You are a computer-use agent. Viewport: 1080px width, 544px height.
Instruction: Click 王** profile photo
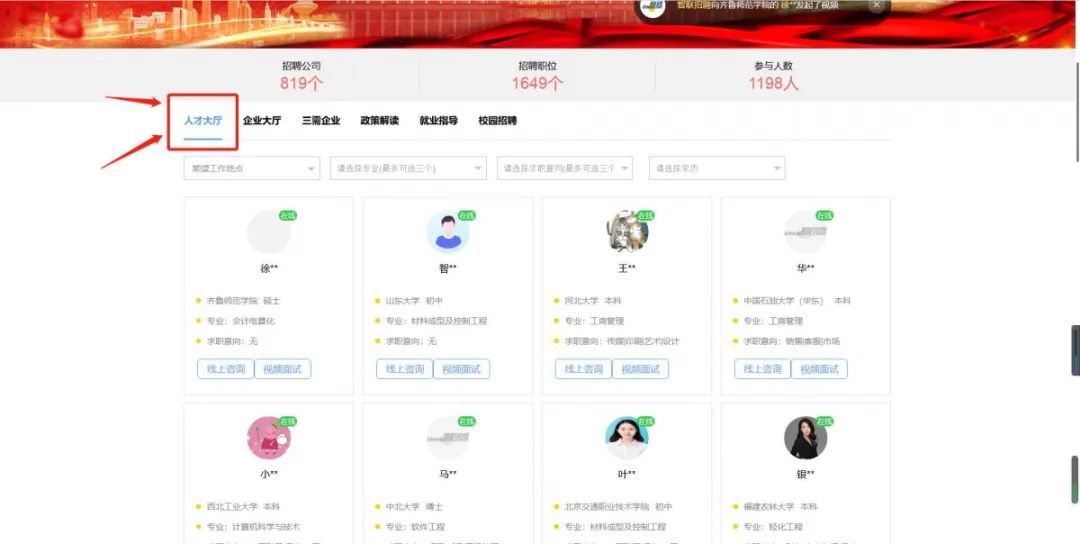coord(626,232)
